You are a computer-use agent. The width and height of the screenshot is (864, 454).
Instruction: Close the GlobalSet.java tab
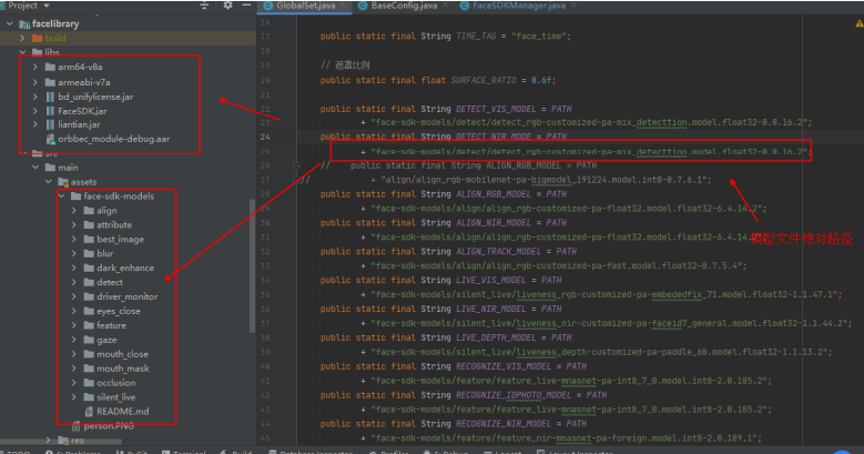coord(344,6)
